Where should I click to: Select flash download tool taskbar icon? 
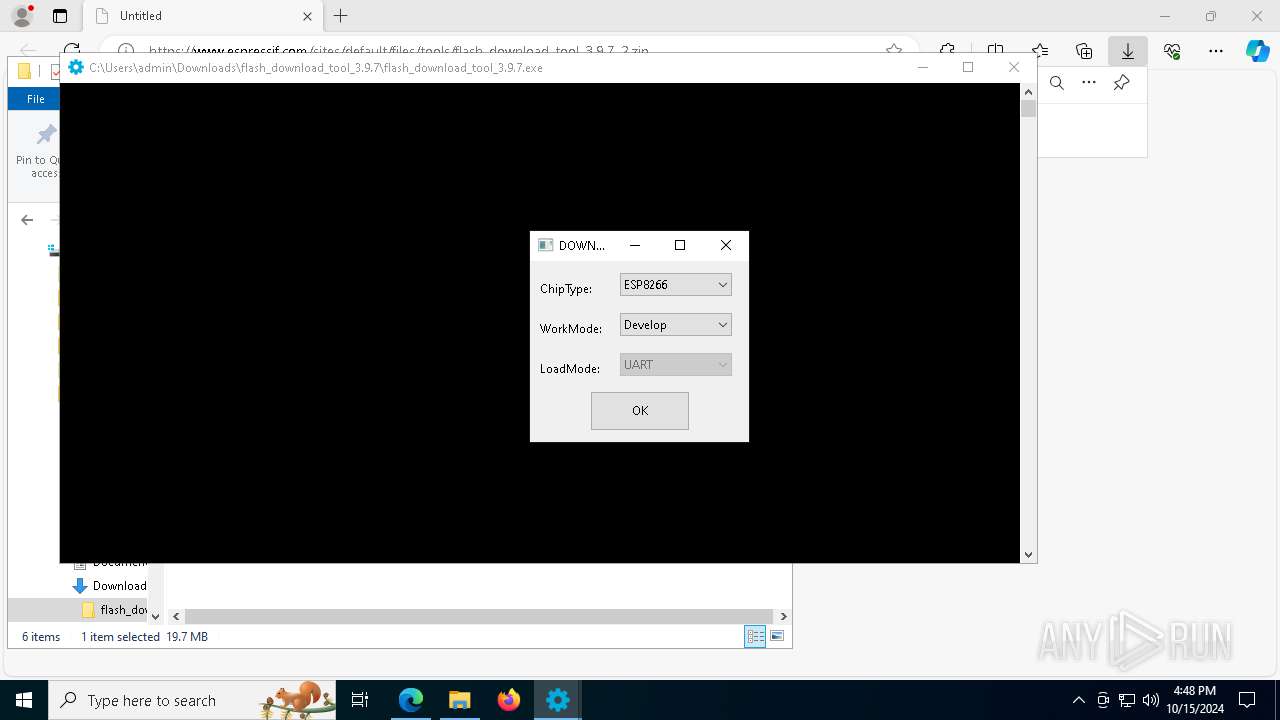[x=558, y=700]
